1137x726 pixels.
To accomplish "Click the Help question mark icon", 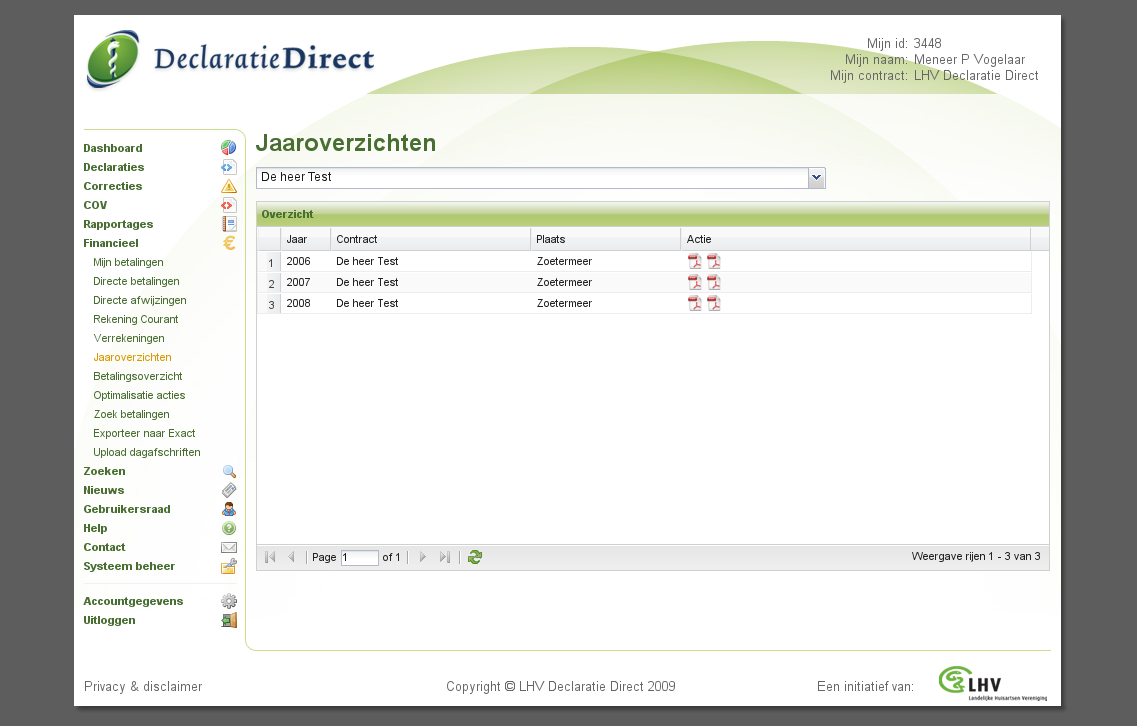I will tap(228, 529).
